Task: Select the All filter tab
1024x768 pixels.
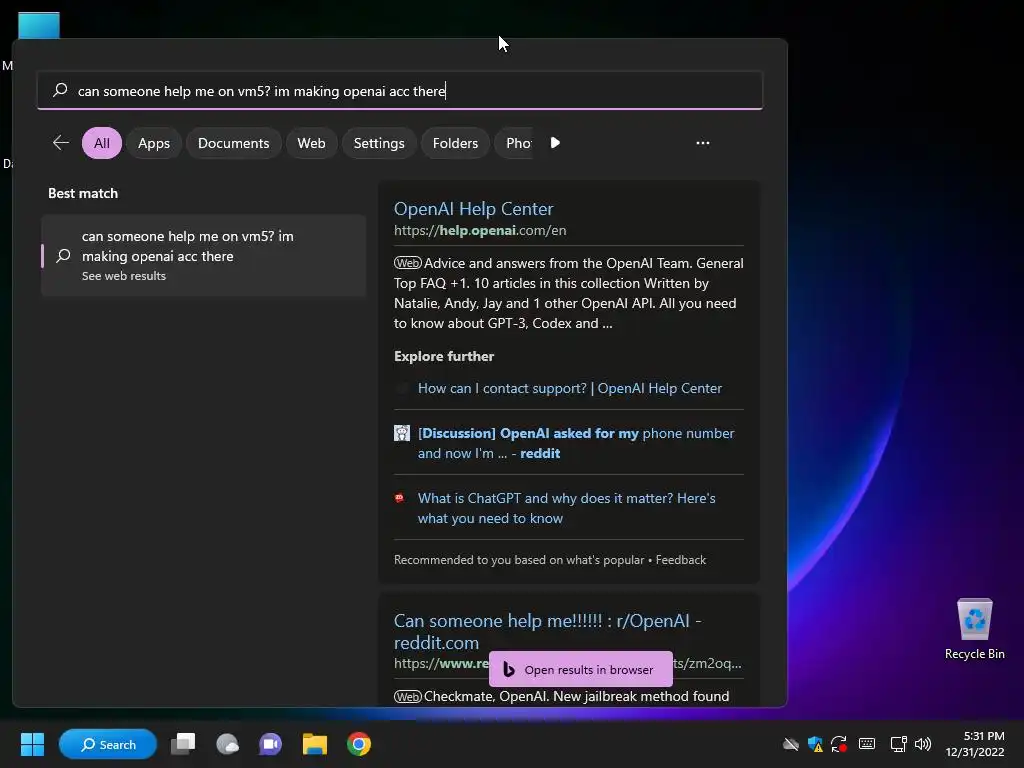Action: coord(102,143)
